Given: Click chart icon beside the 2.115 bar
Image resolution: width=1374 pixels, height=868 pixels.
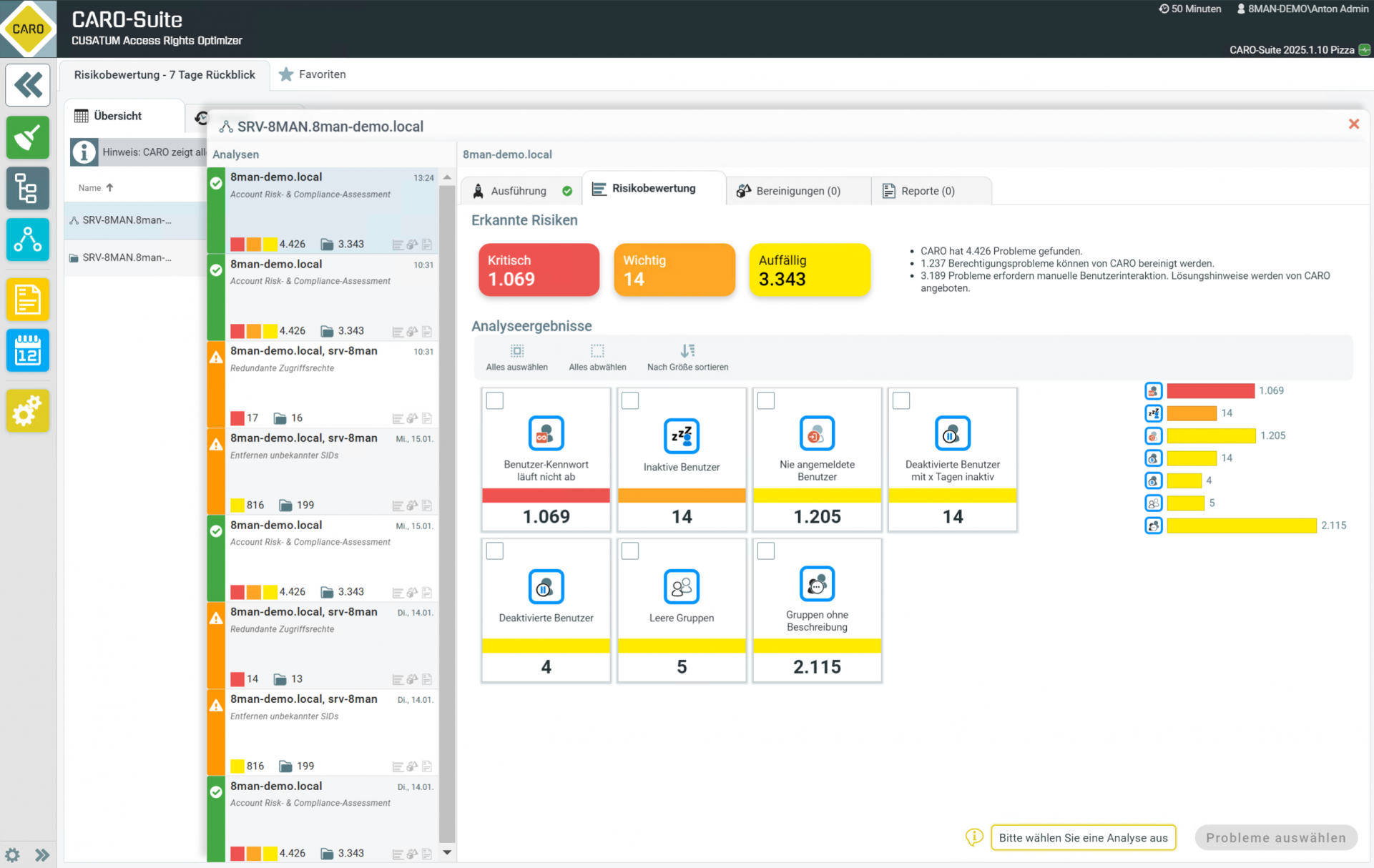Looking at the screenshot, I should 1153,526.
